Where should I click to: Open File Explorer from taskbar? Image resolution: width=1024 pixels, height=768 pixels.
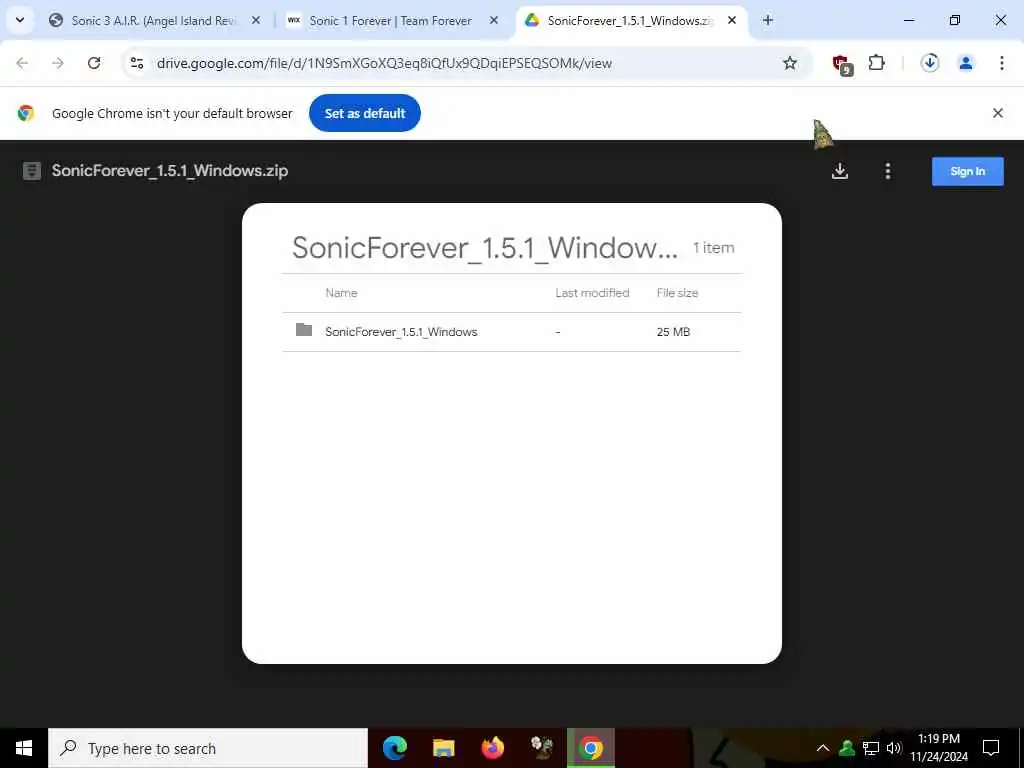(x=443, y=748)
